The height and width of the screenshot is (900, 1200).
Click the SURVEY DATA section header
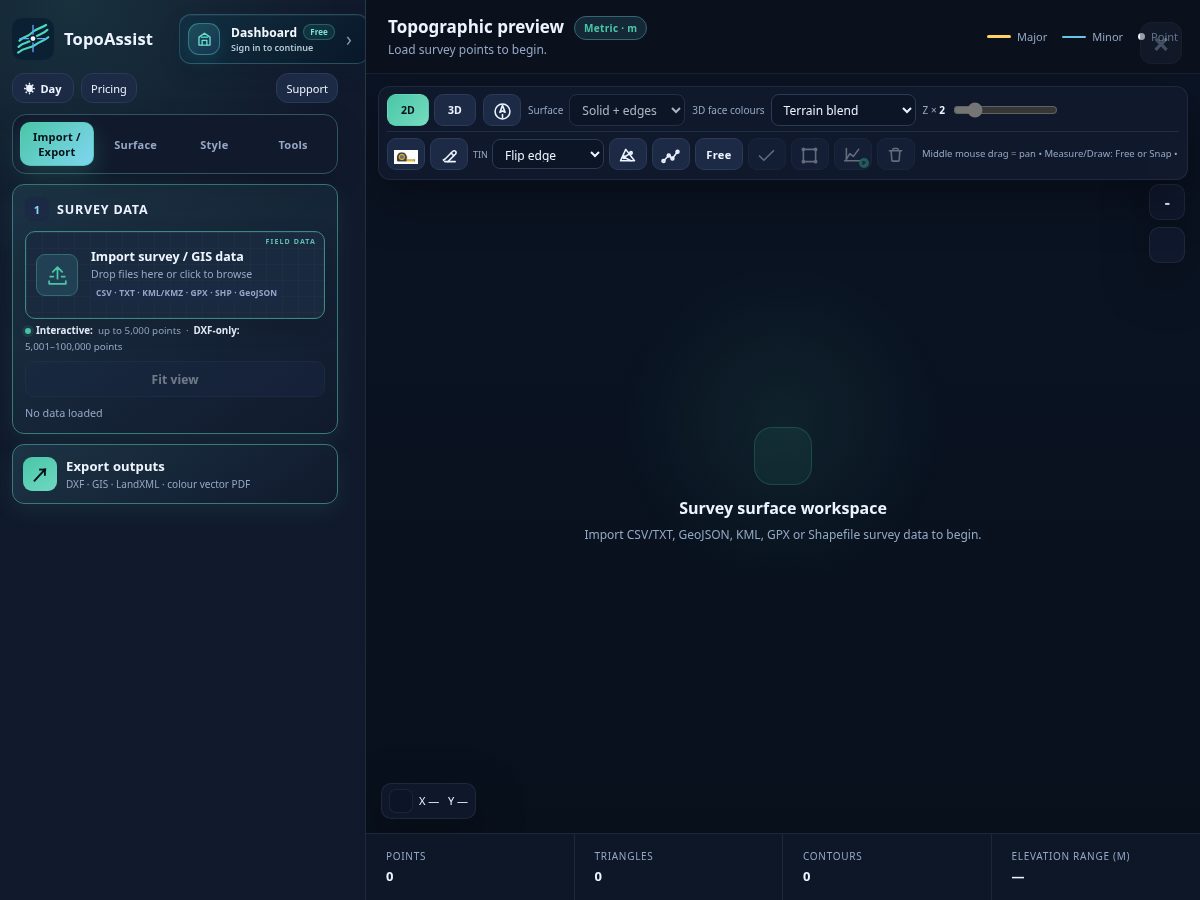(x=102, y=209)
